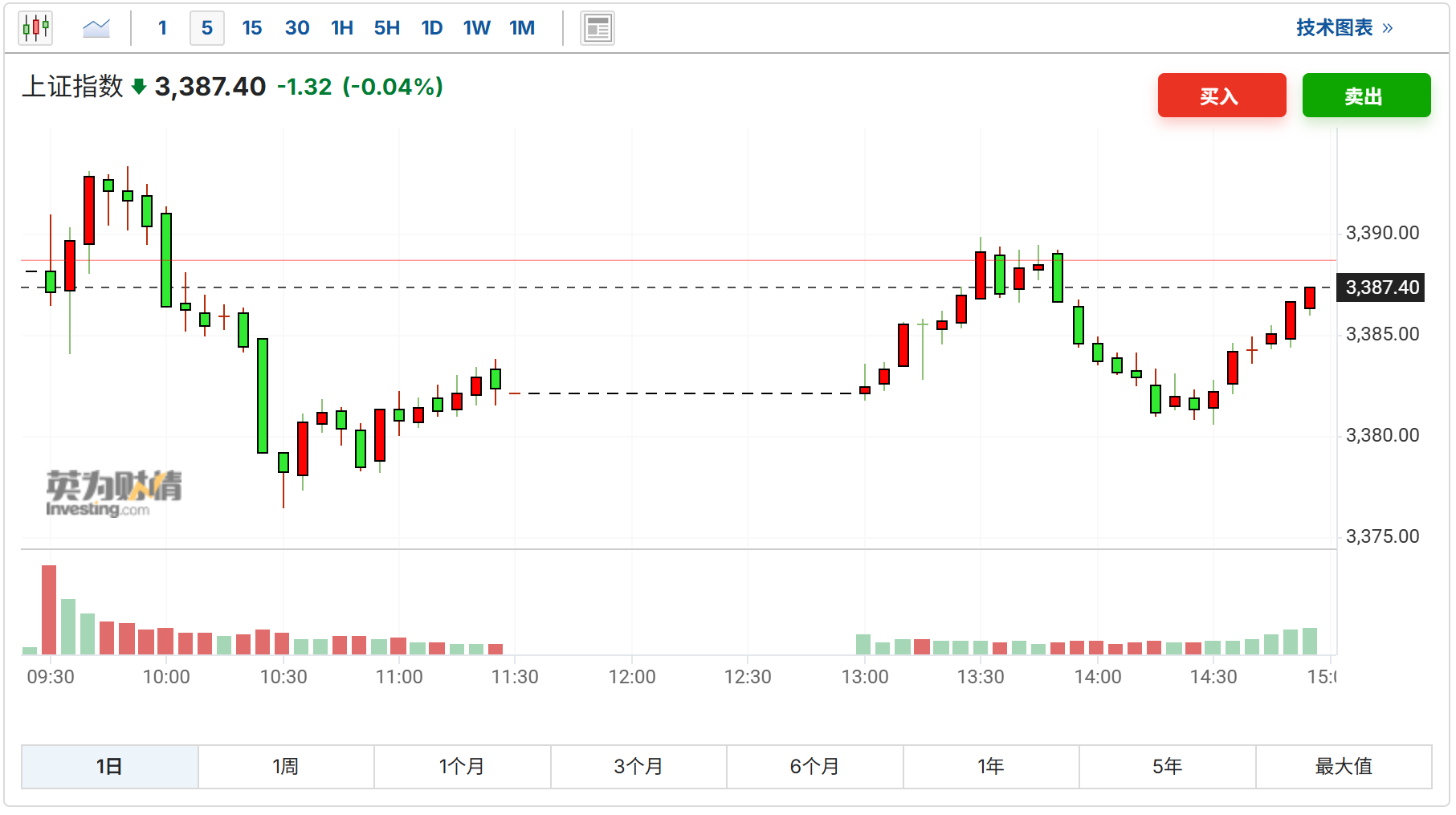Switch to the 1年 range tab

[991, 767]
